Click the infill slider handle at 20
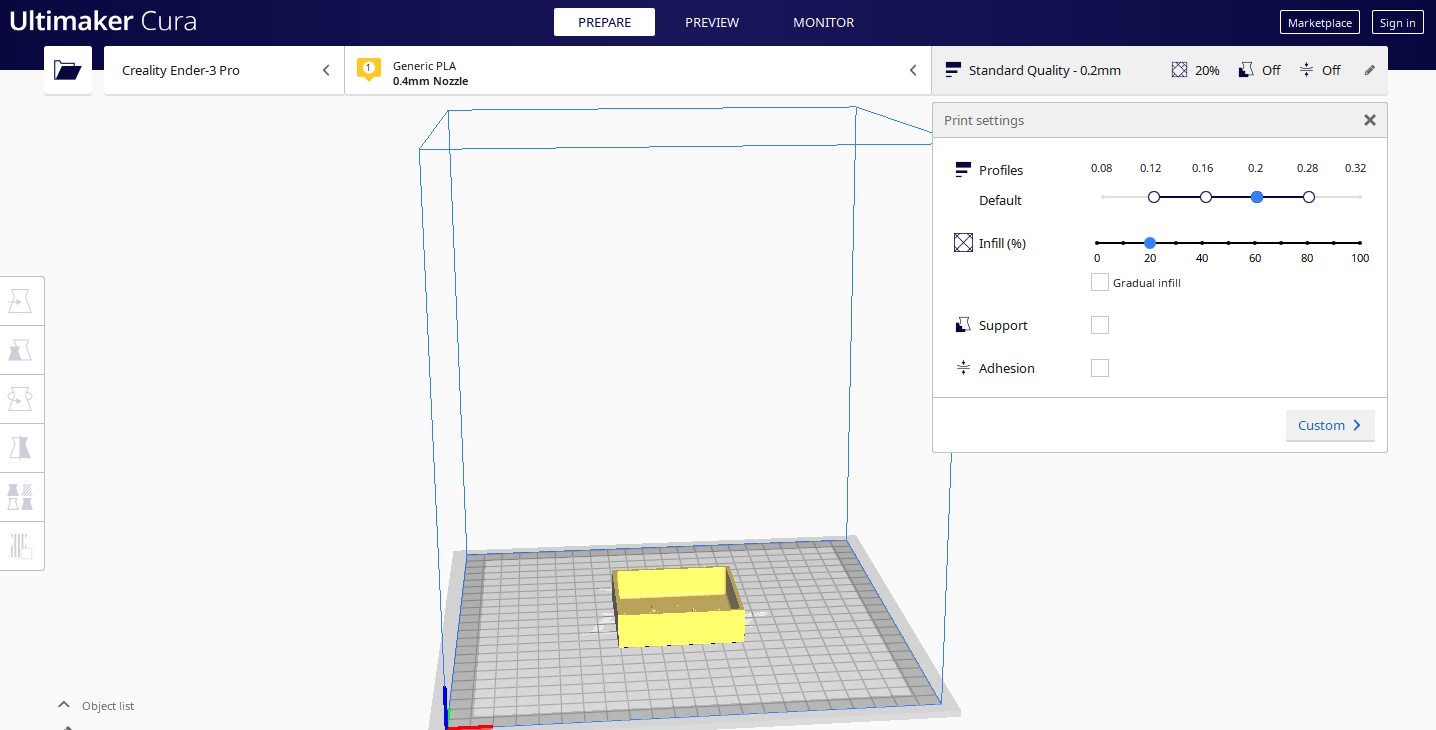Screen dimensions: 1436x730 [1150, 242]
